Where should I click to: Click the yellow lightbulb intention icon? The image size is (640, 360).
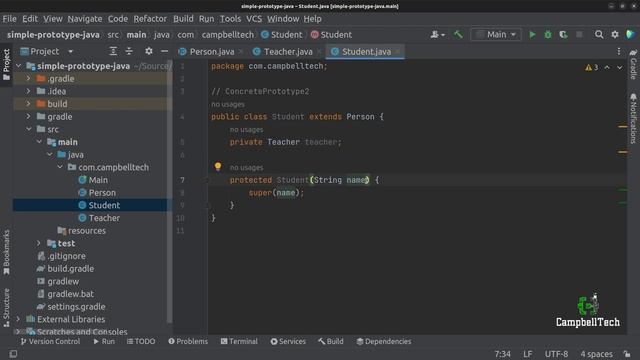click(x=218, y=166)
